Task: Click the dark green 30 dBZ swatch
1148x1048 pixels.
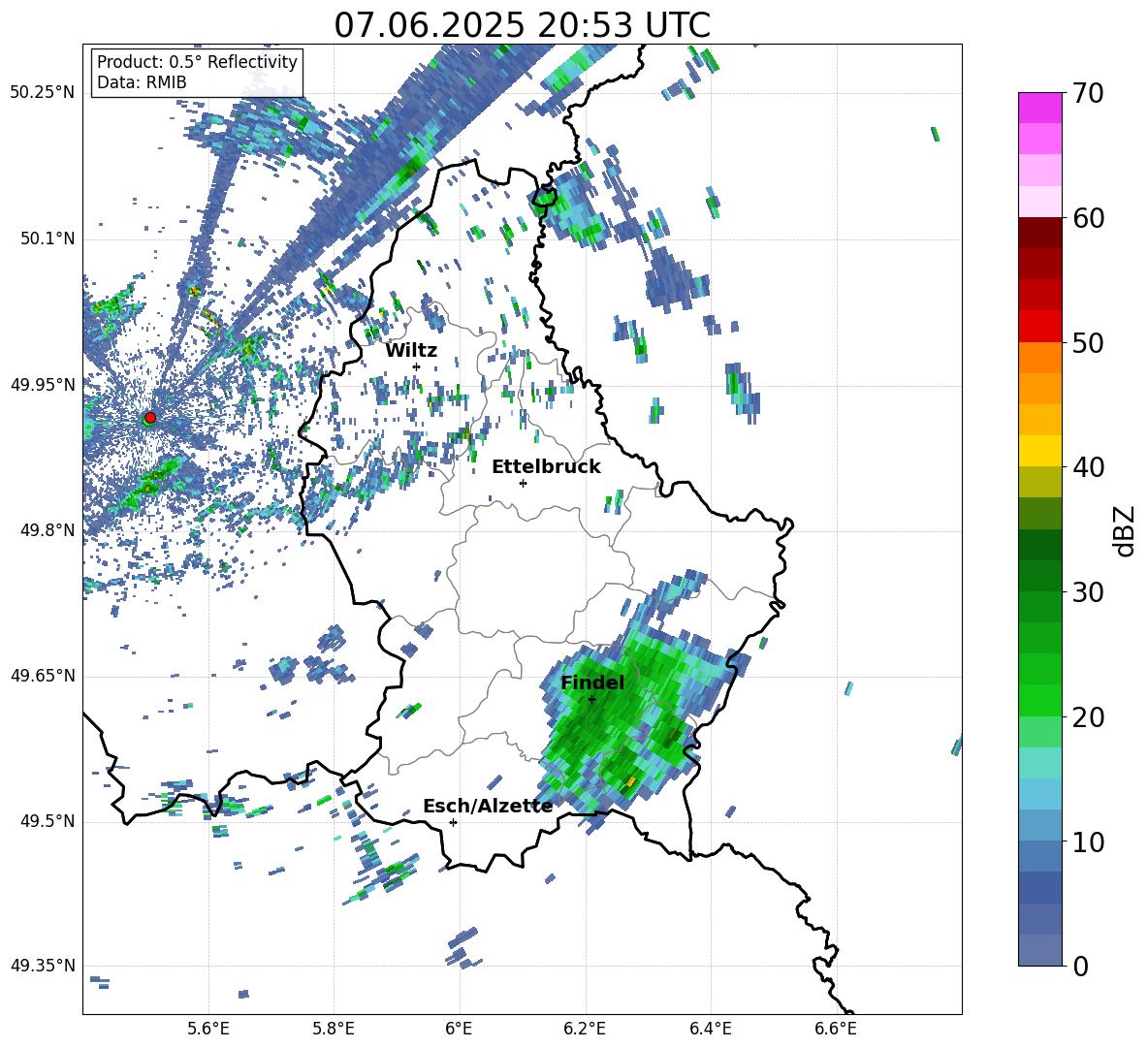Action: tap(1040, 575)
